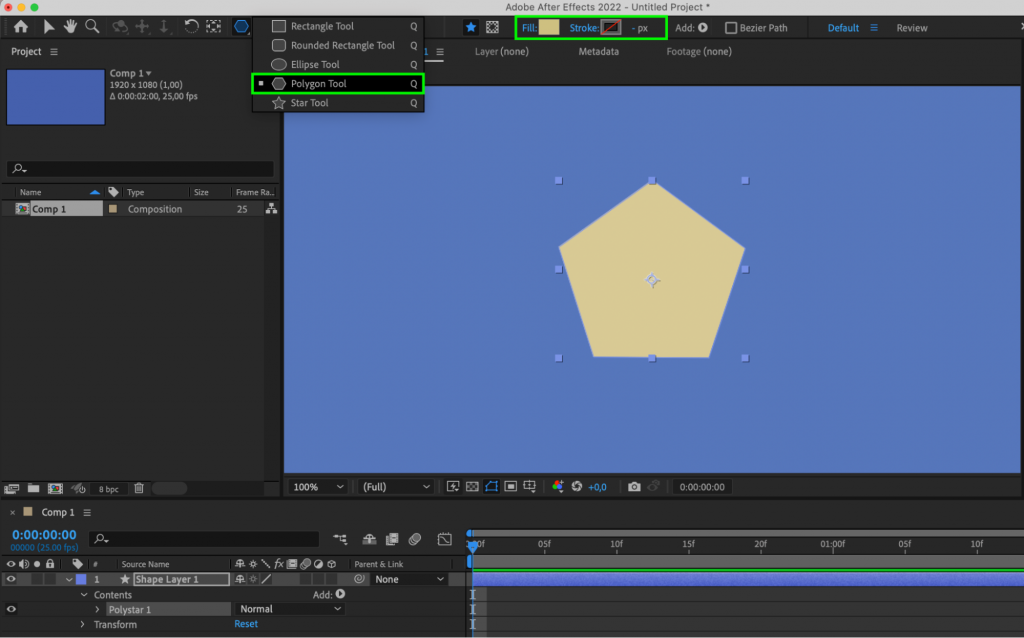Click the Fill color swatch
The height and width of the screenshot is (638, 1024).
549,28
